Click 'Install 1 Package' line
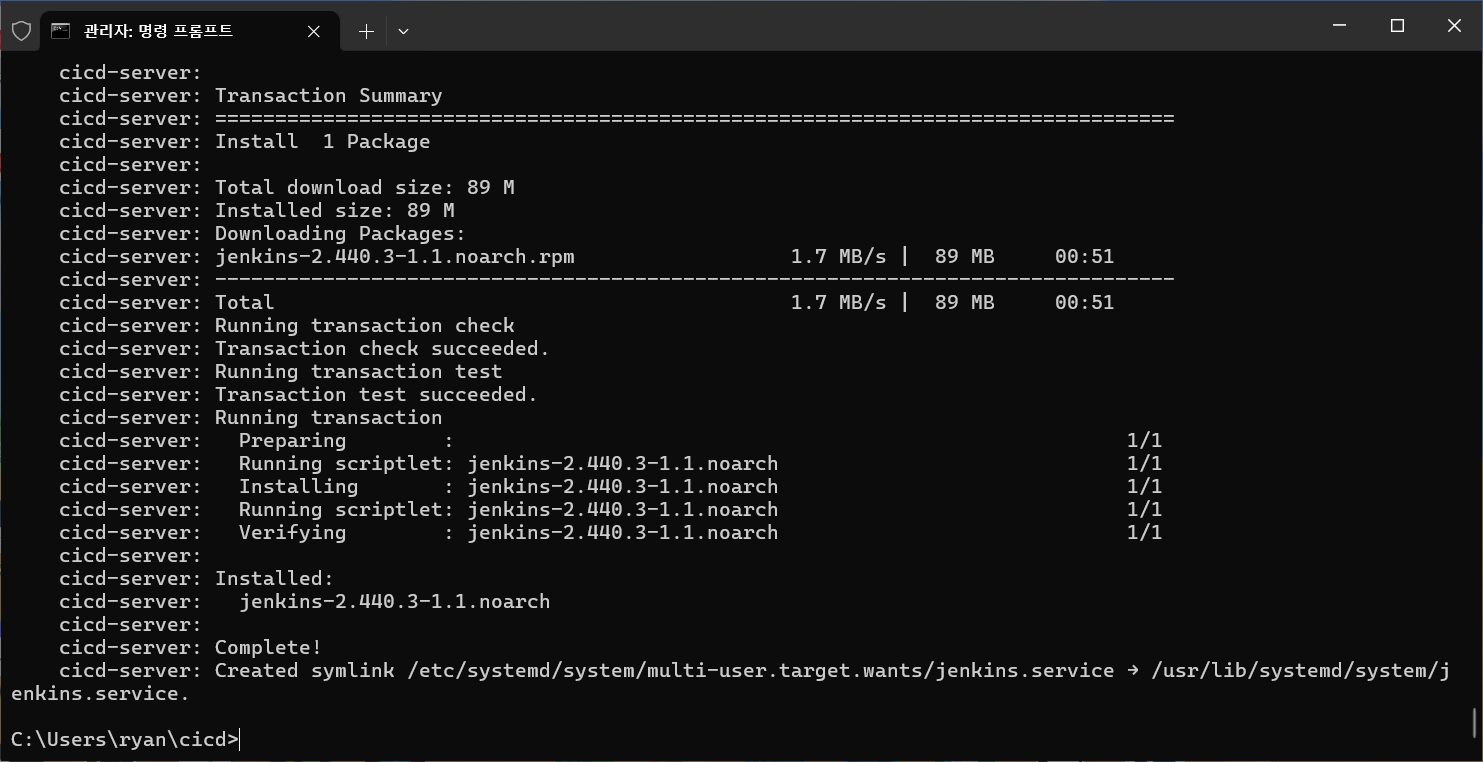 pos(322,142)
